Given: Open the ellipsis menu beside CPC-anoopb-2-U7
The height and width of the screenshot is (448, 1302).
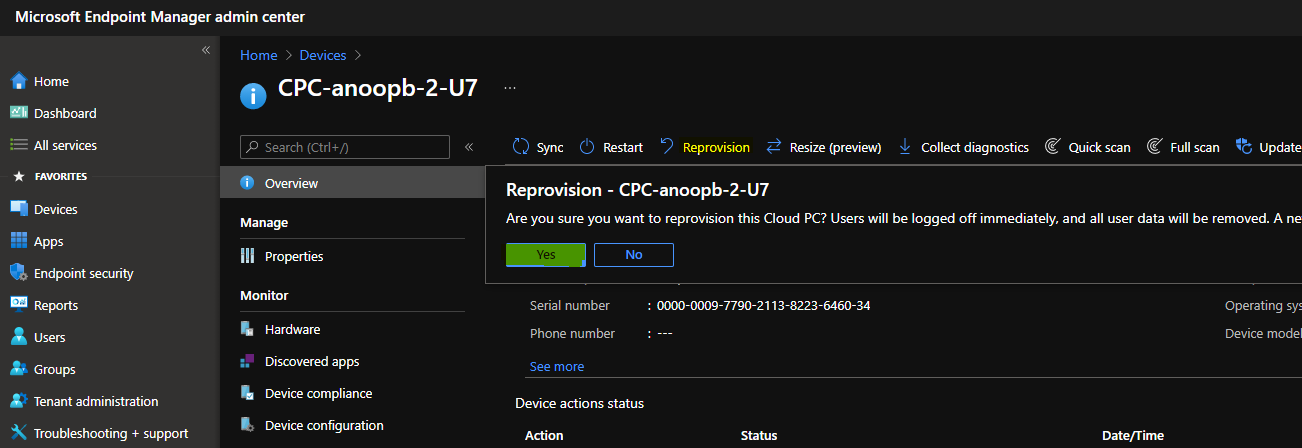Looking at the screenshot, I should click(510, 88).
